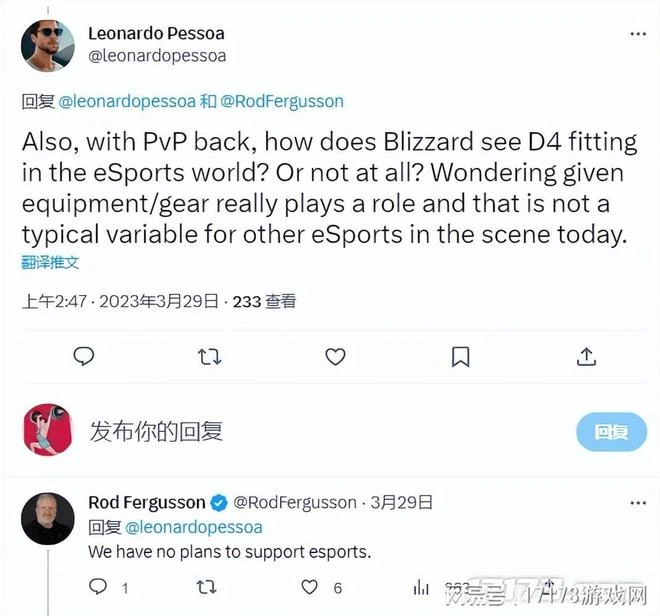View analytics of Rod Fergusson's reply
The height and width of the screenshot is (616, 660).
pyautogui.click(x=421, y=587)
